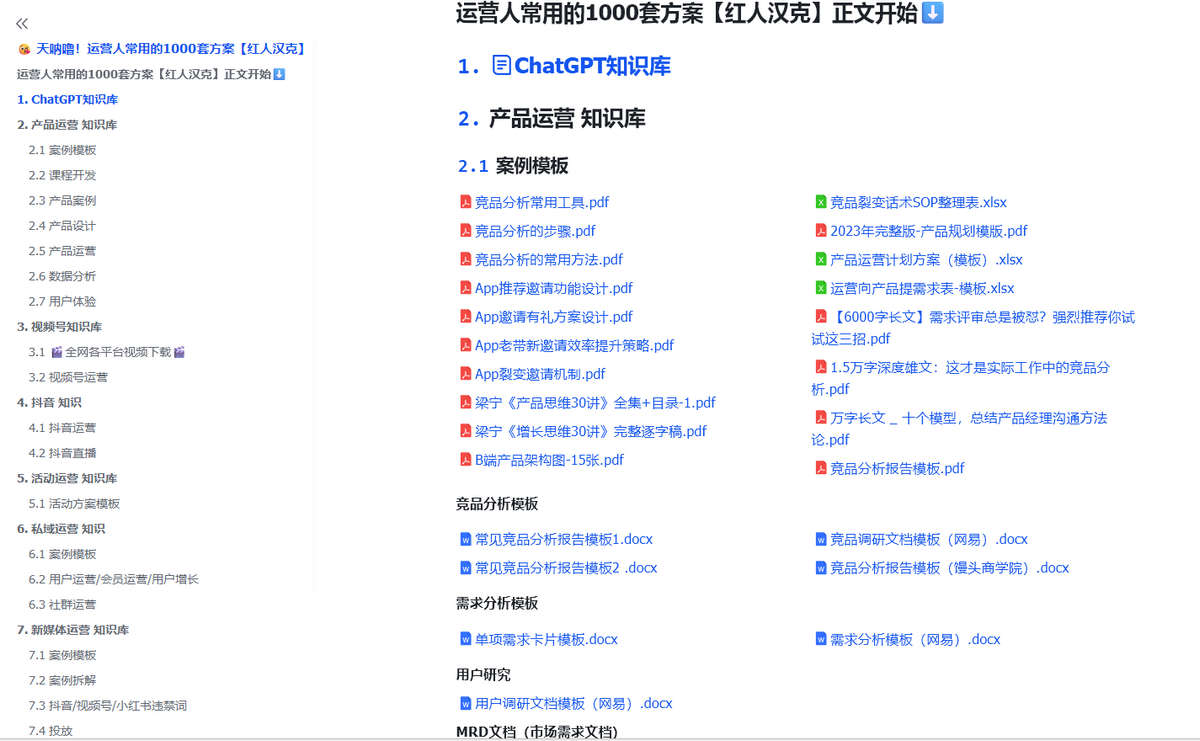Image resolution: width=1200 pixels, height=741 pixels.
Task: Click the Excel icon beside 产品运营计划方案（模板）.xlsx
Action: [821, 260]
